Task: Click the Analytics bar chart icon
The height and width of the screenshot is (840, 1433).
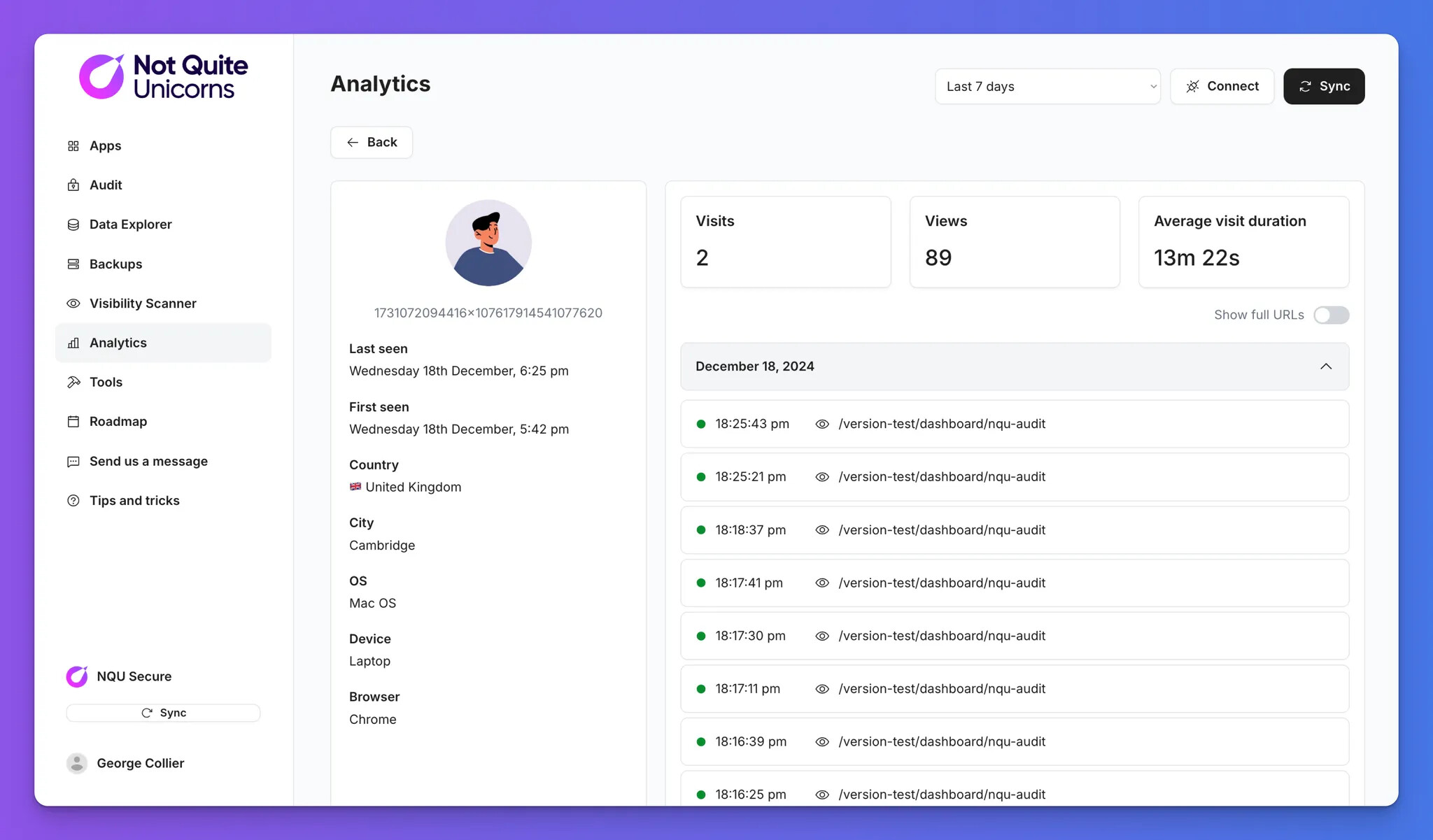Action: point(73,343)
